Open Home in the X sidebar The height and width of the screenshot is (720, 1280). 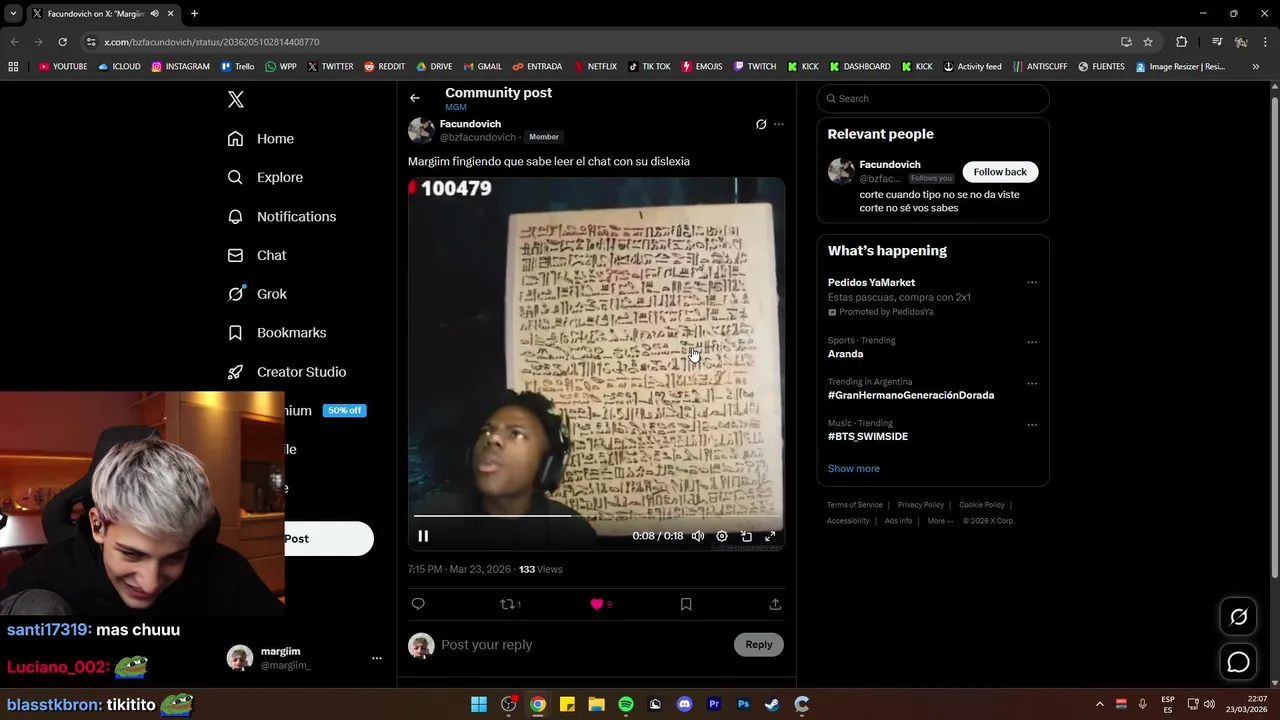click(x=261, y=139)
